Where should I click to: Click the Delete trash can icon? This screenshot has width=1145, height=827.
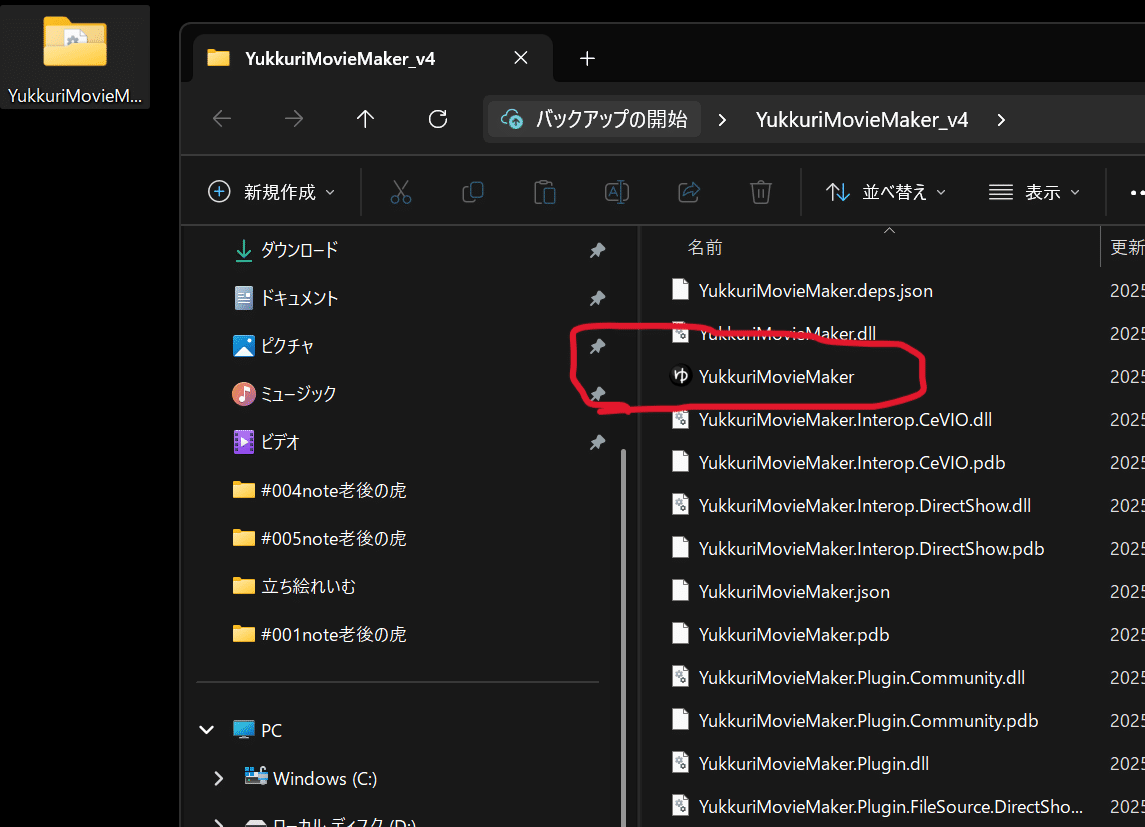click(x=761, y=192)
